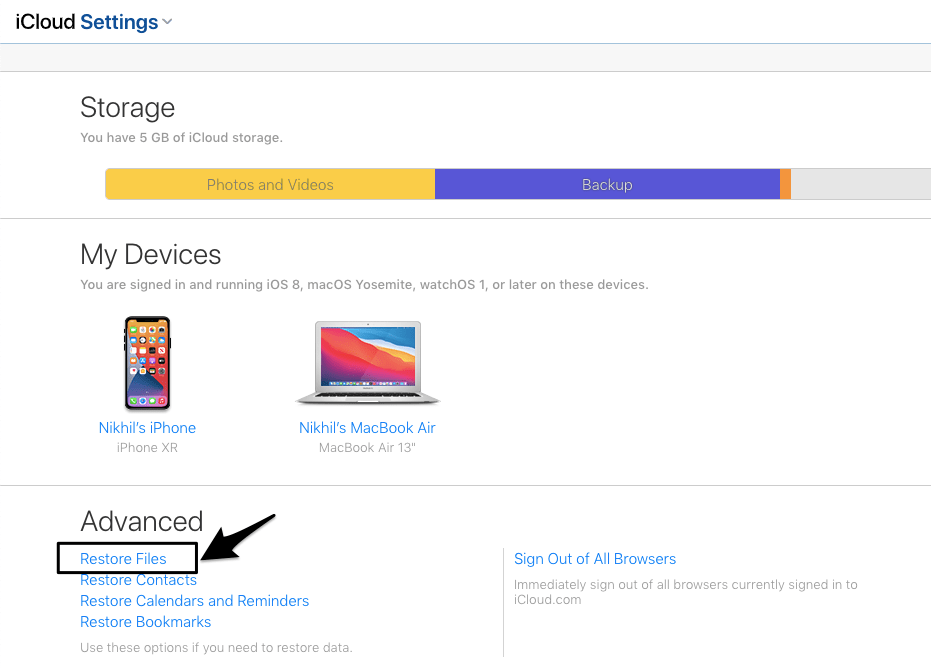The width and height of the screenshot is (931, 669).
Task: Click the Storage section heading
Action: 128,108
